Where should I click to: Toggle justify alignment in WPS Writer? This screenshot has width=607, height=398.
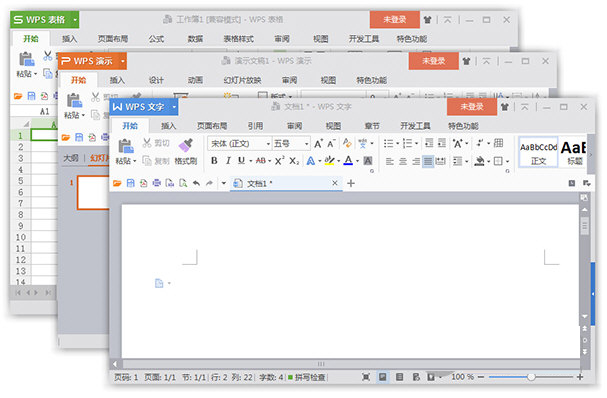click(x=428, y=161)
